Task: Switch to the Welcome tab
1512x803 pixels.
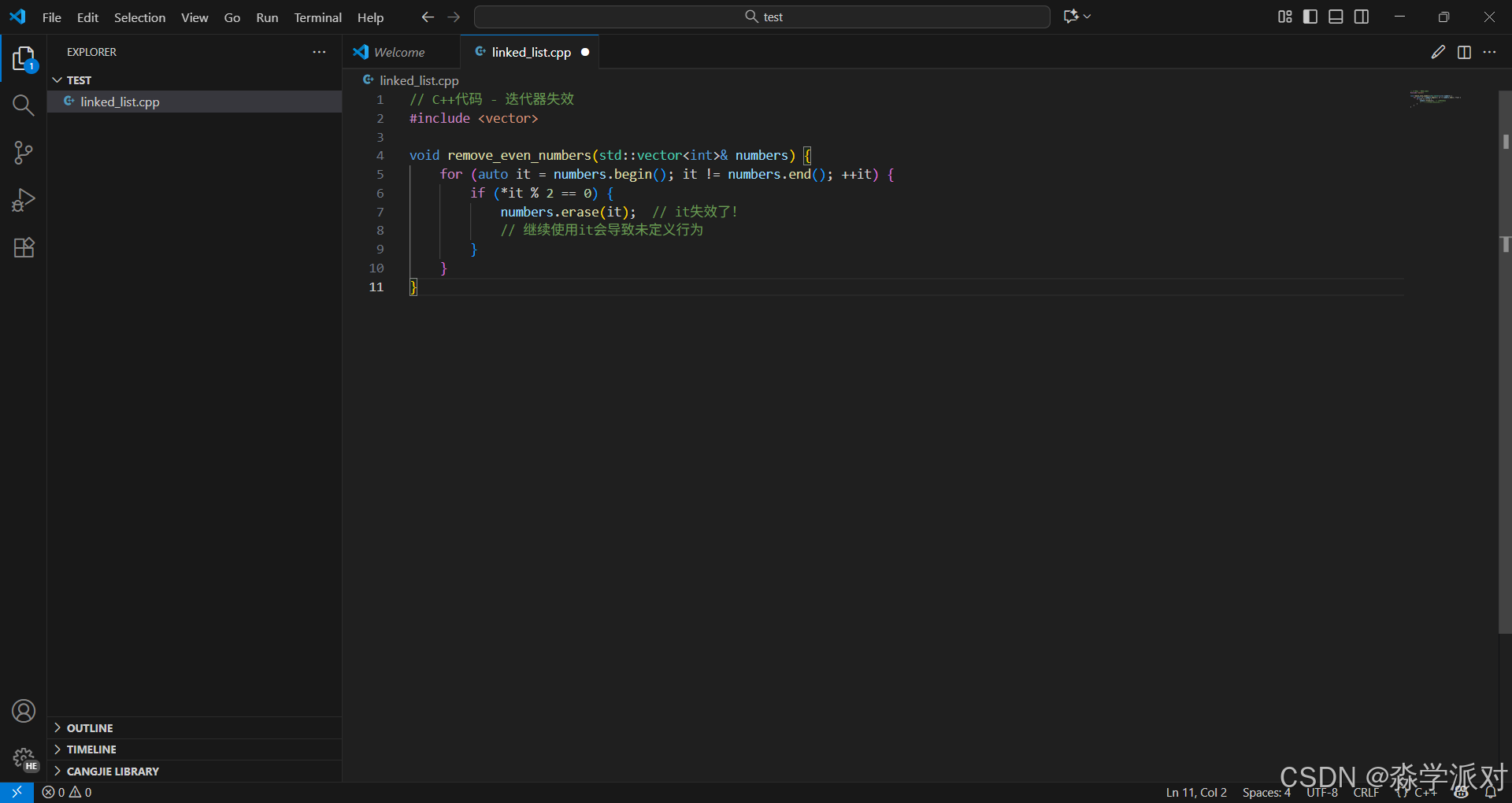Action: coord(400,52)
